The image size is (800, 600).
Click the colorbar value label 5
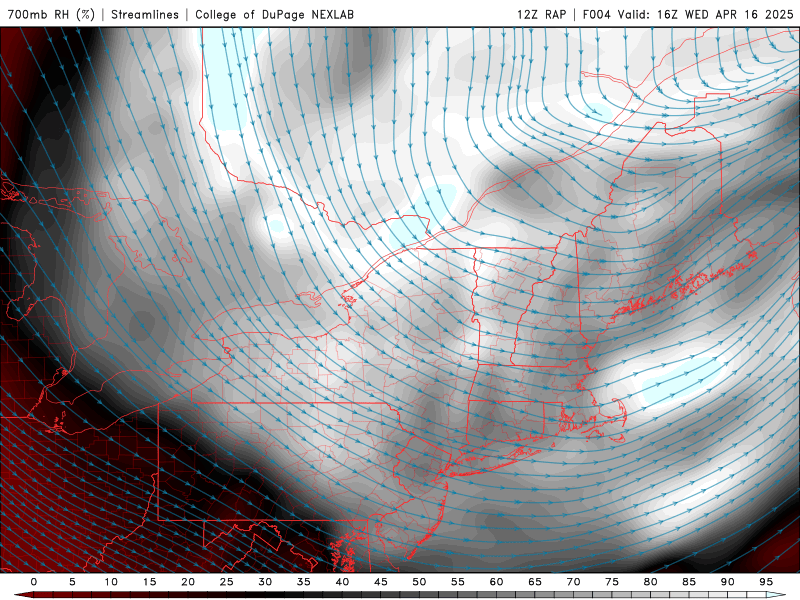72,582
